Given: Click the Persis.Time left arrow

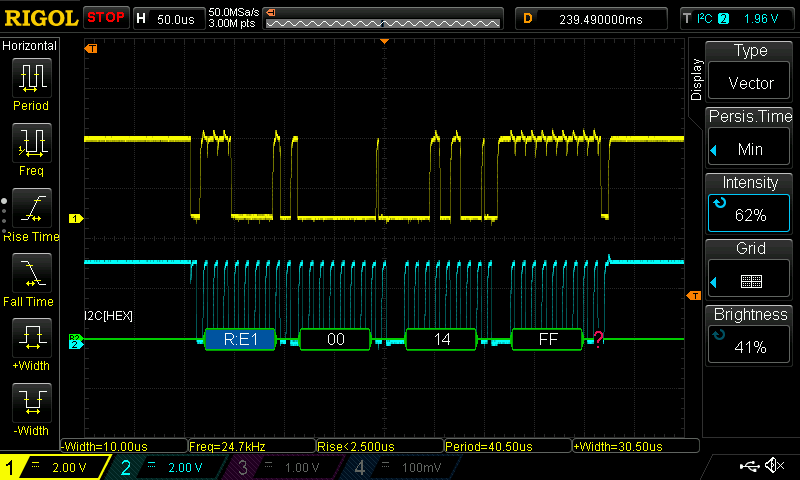Looking at the screenshot, I should tap(714, 150).
